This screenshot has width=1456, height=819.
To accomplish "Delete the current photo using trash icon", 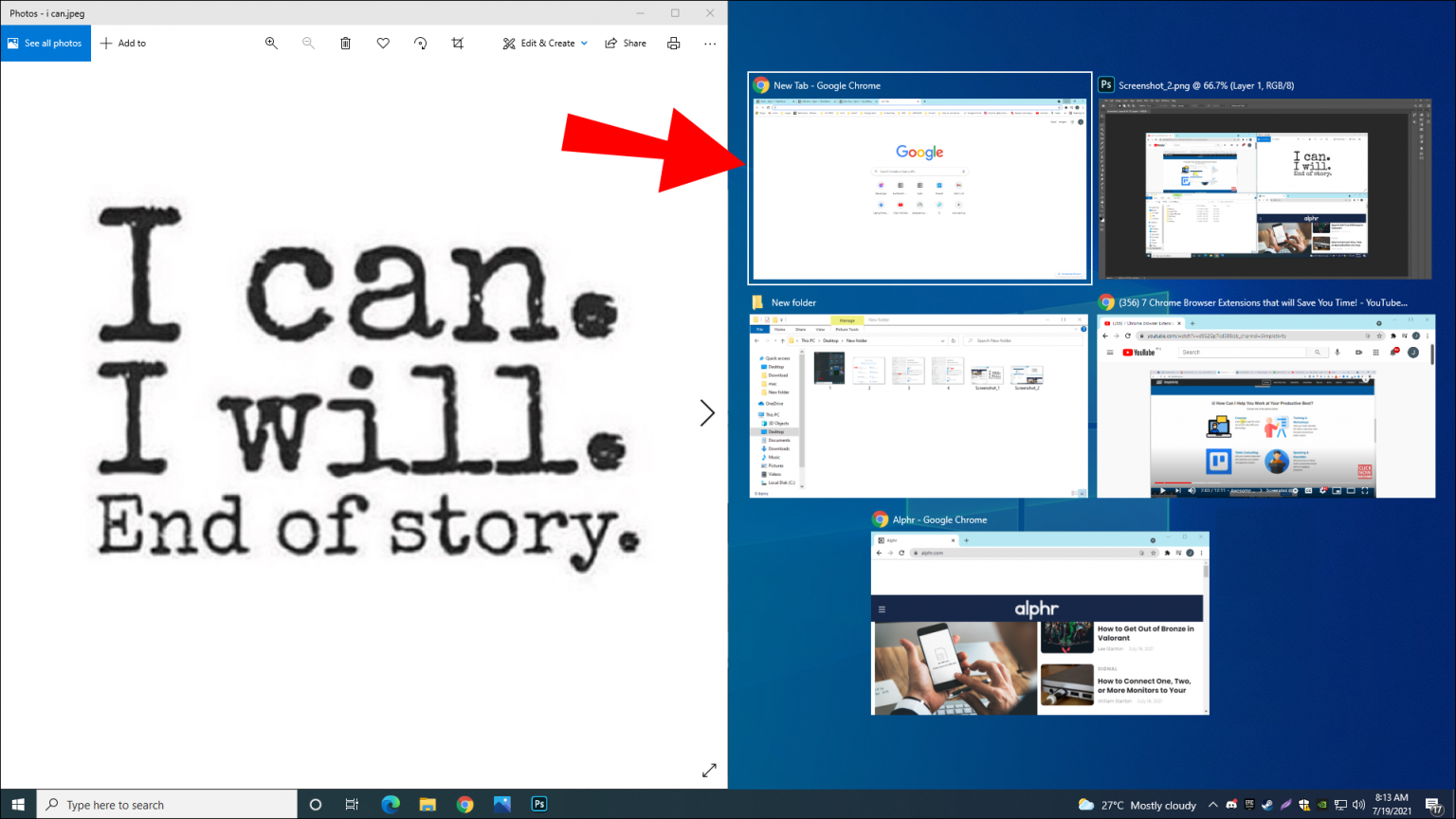I will point(345,43).
